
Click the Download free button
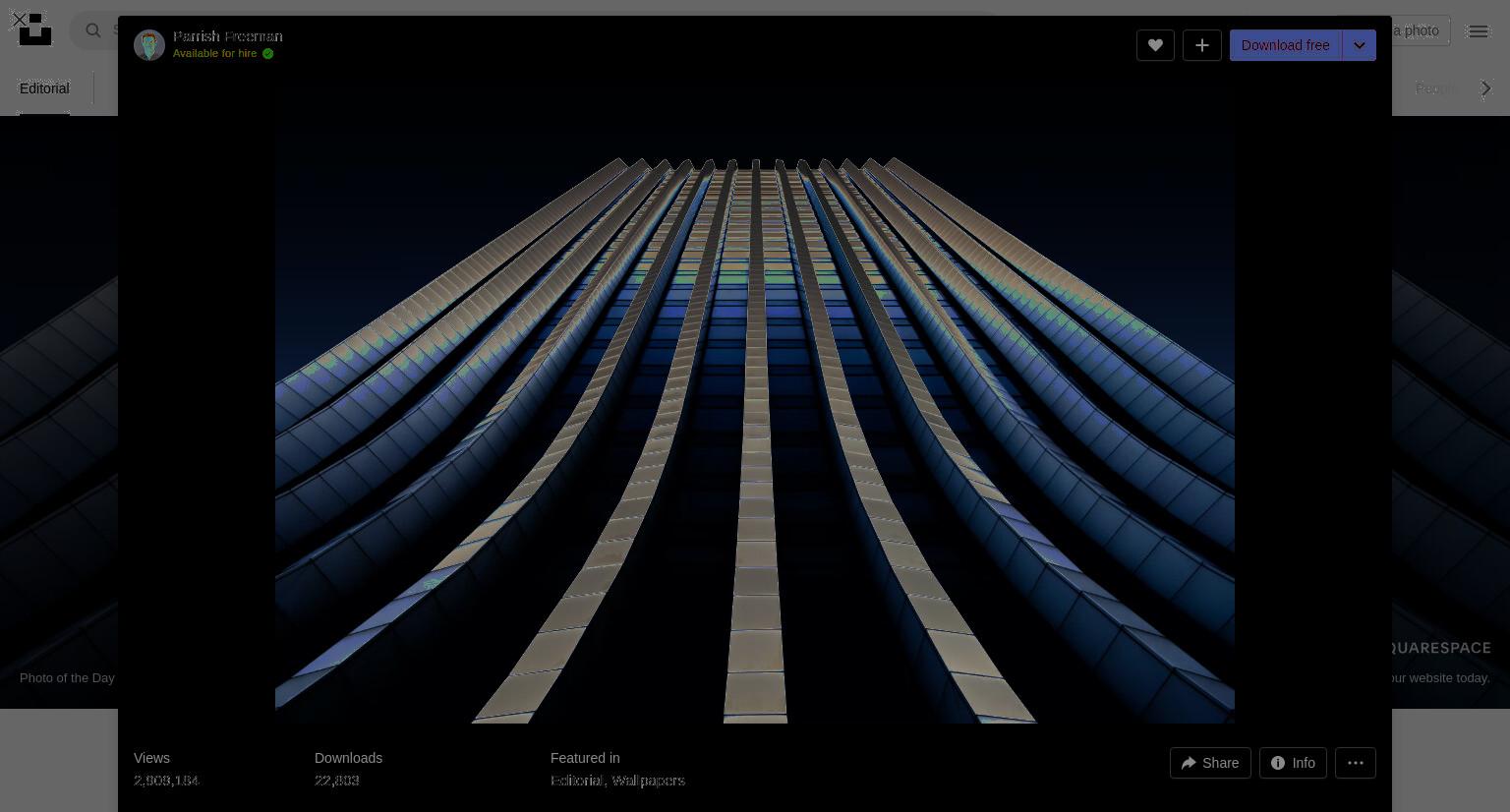[x=1285, y=45]
